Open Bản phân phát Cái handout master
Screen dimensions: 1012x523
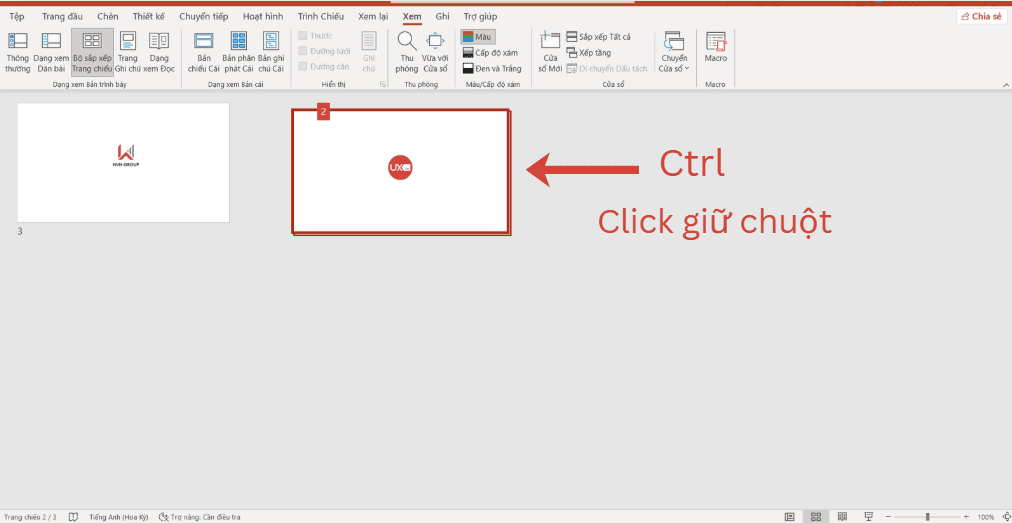239,52
